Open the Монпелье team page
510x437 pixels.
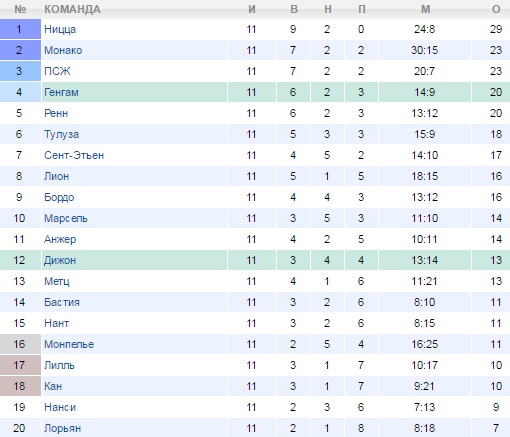click(69, 344)
